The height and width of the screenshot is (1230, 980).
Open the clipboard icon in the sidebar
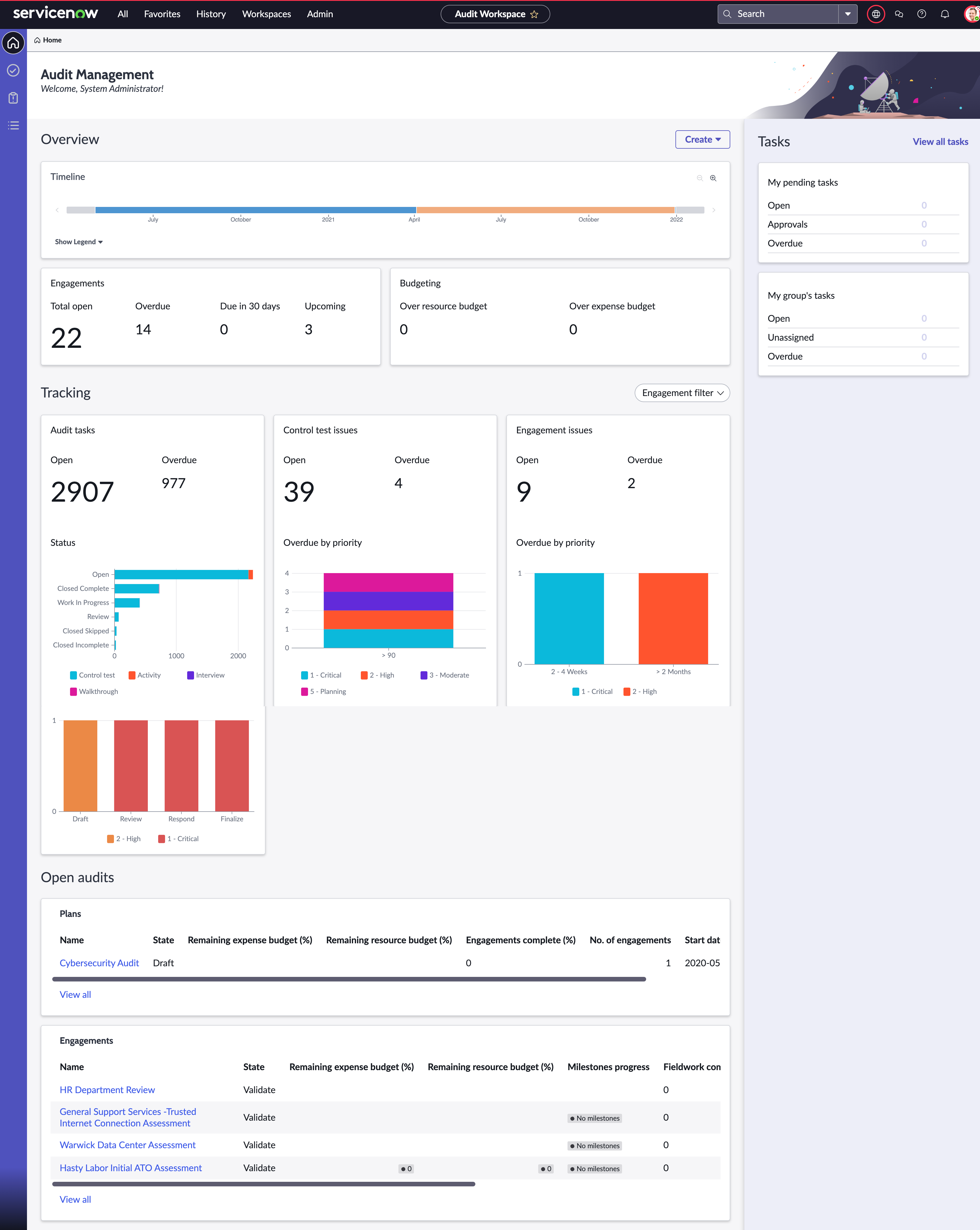13,98
